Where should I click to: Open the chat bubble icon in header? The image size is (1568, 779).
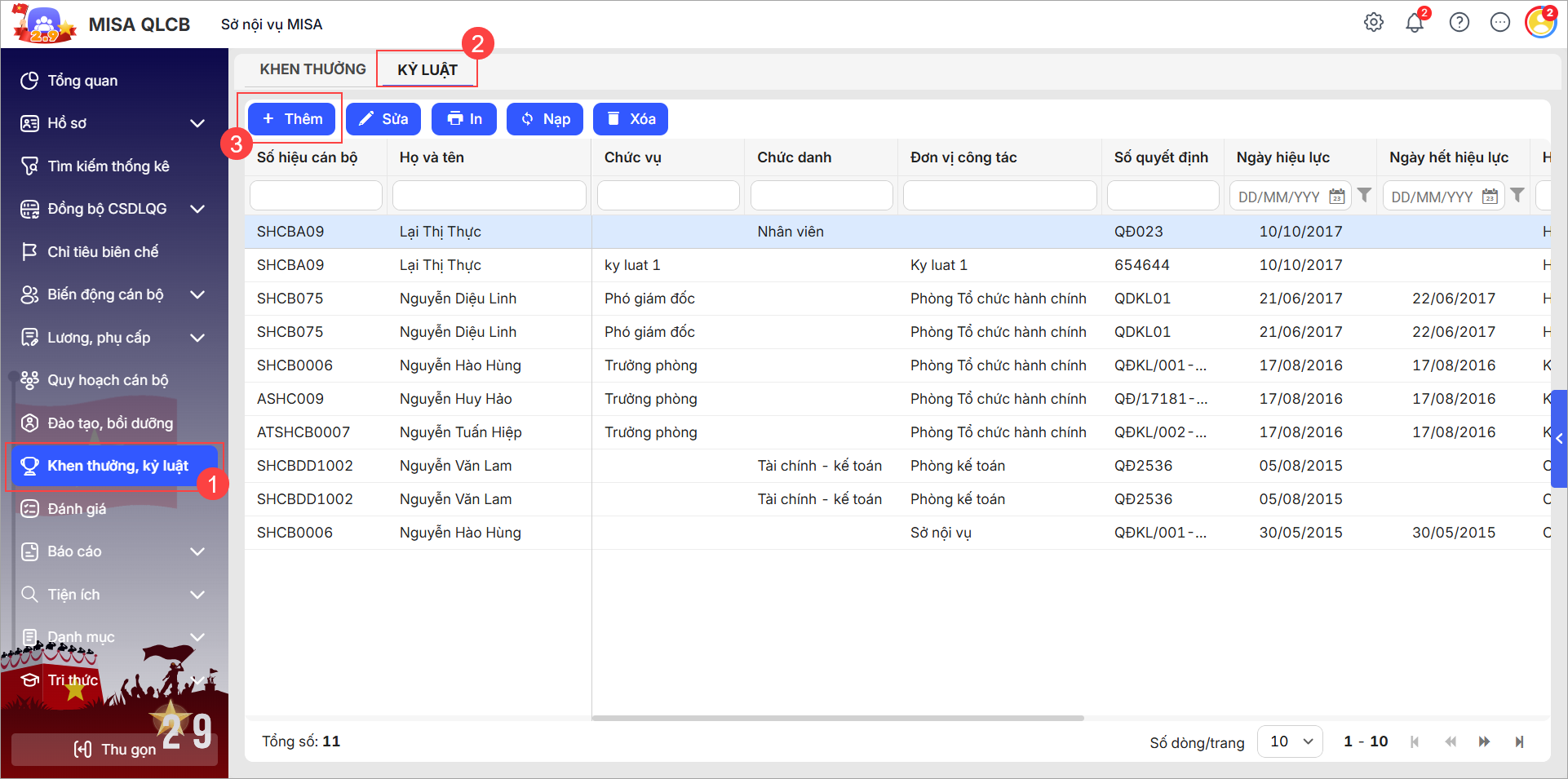(1499, 23)
